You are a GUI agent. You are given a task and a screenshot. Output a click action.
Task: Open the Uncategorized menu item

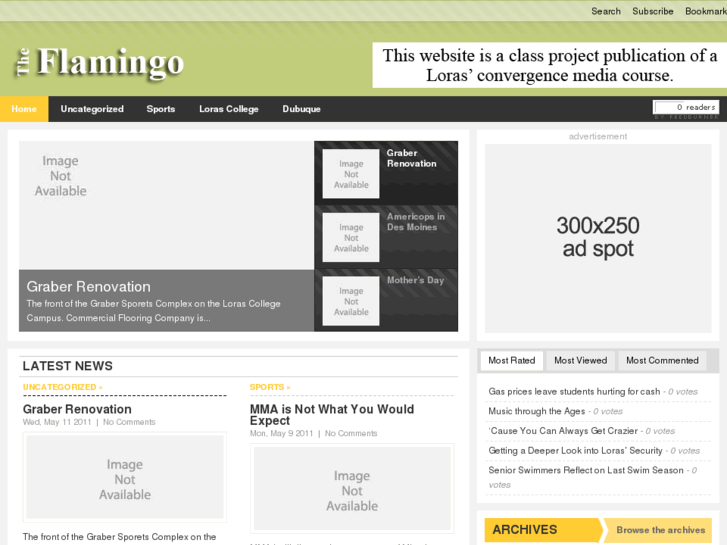(x=92, y=109)
